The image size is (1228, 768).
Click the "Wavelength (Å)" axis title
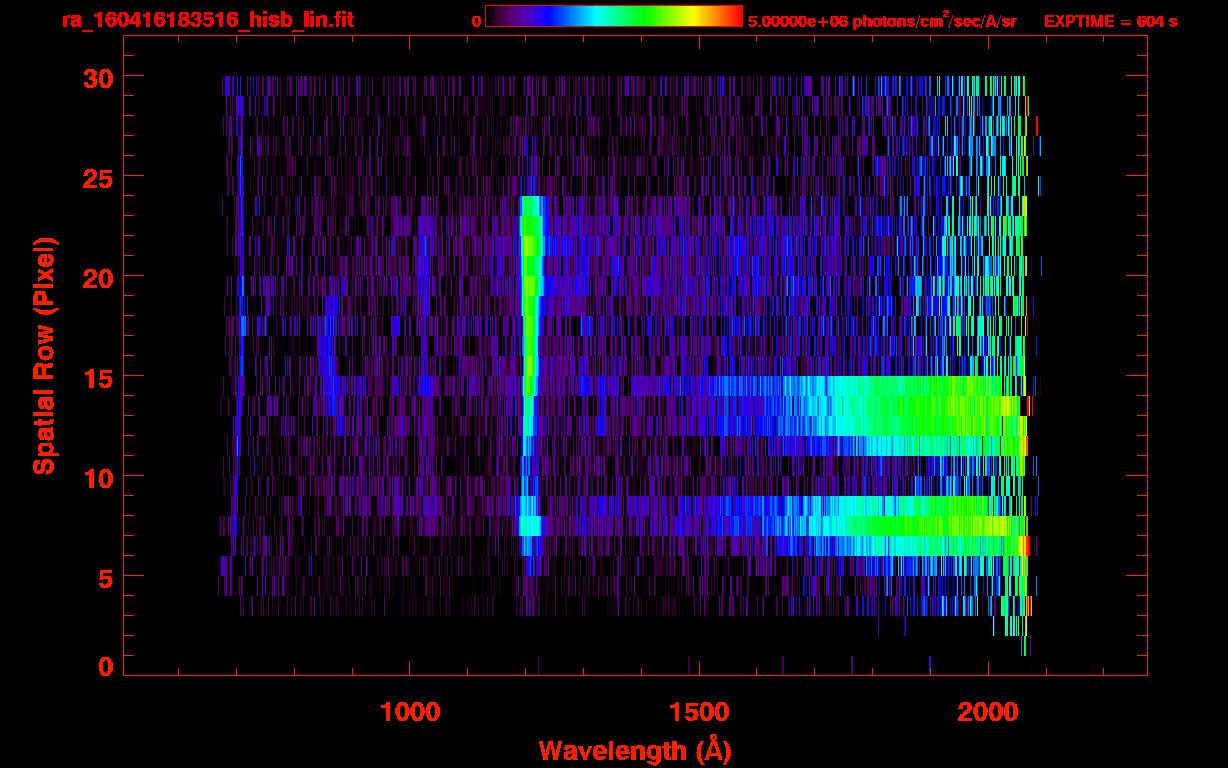tap(634, 750)
